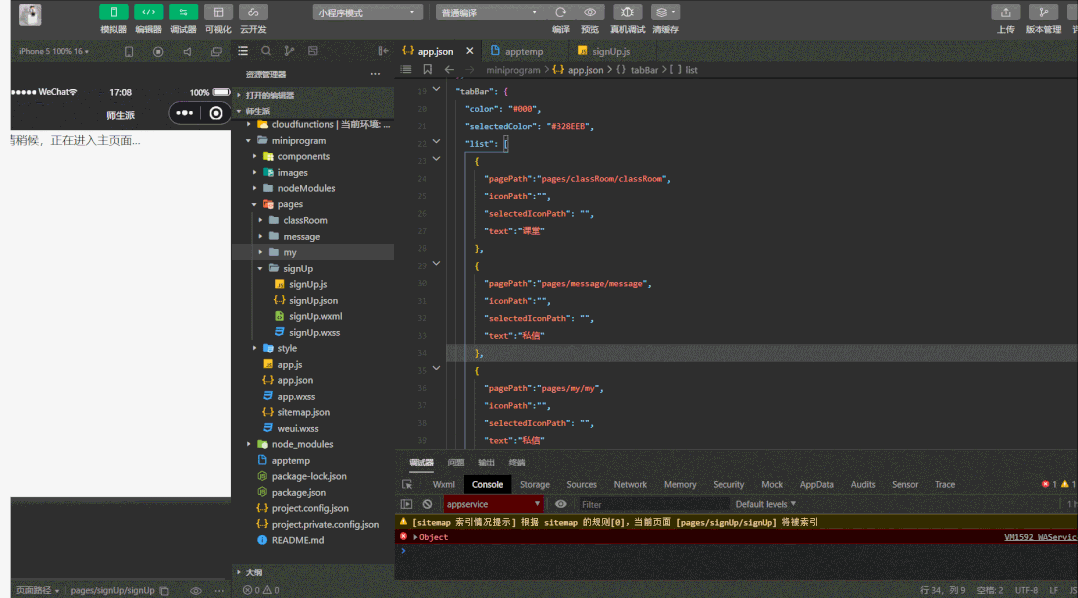This screenshot has height=598, width=1078.
Task: Switch to the apptemp editor tab
Action: pyautogui.click(x=522, y=52)
